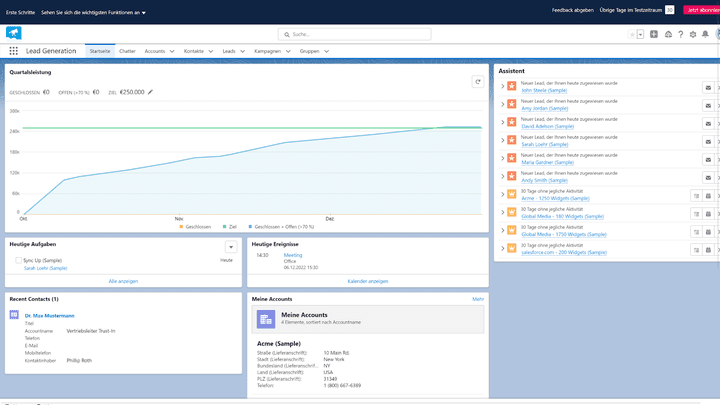Image resolution: width=720 pixels, height=405 pixels.
Task: Click the Kalender anzeigen link
Action: [368, 281]
